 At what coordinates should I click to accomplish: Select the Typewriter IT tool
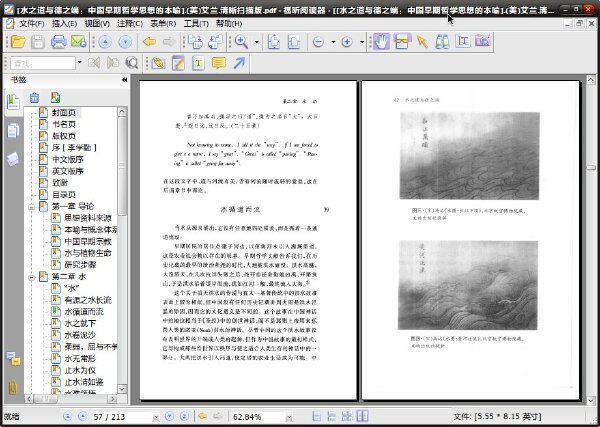point(463,41)
